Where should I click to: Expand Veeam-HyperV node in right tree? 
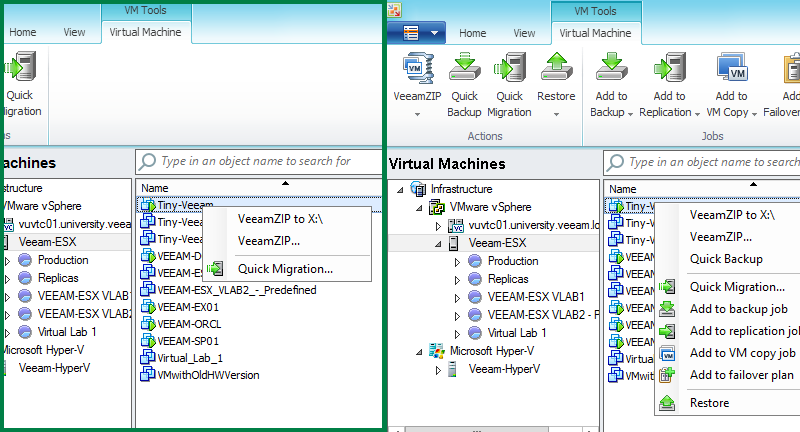pyautogui.click(x=438, y=370)
